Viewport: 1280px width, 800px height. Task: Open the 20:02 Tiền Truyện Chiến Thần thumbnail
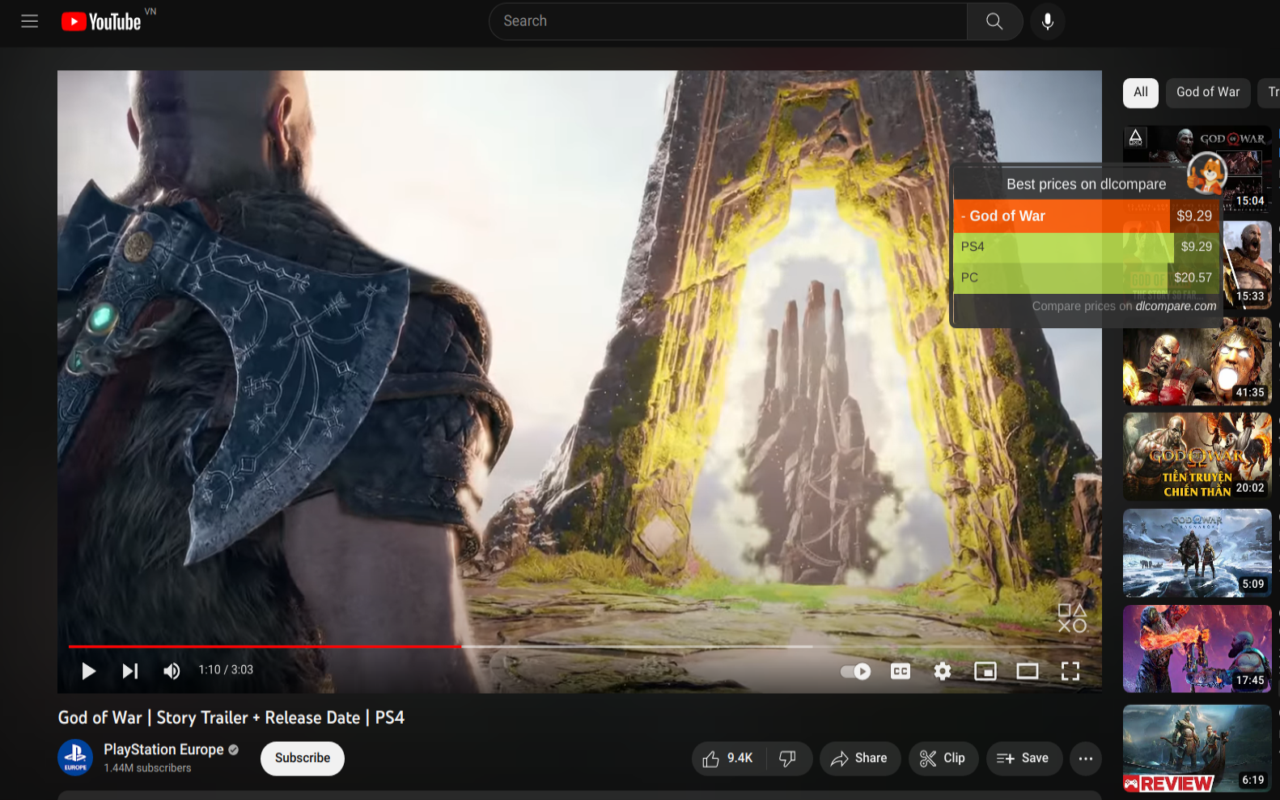click(x=1197, y=456)
